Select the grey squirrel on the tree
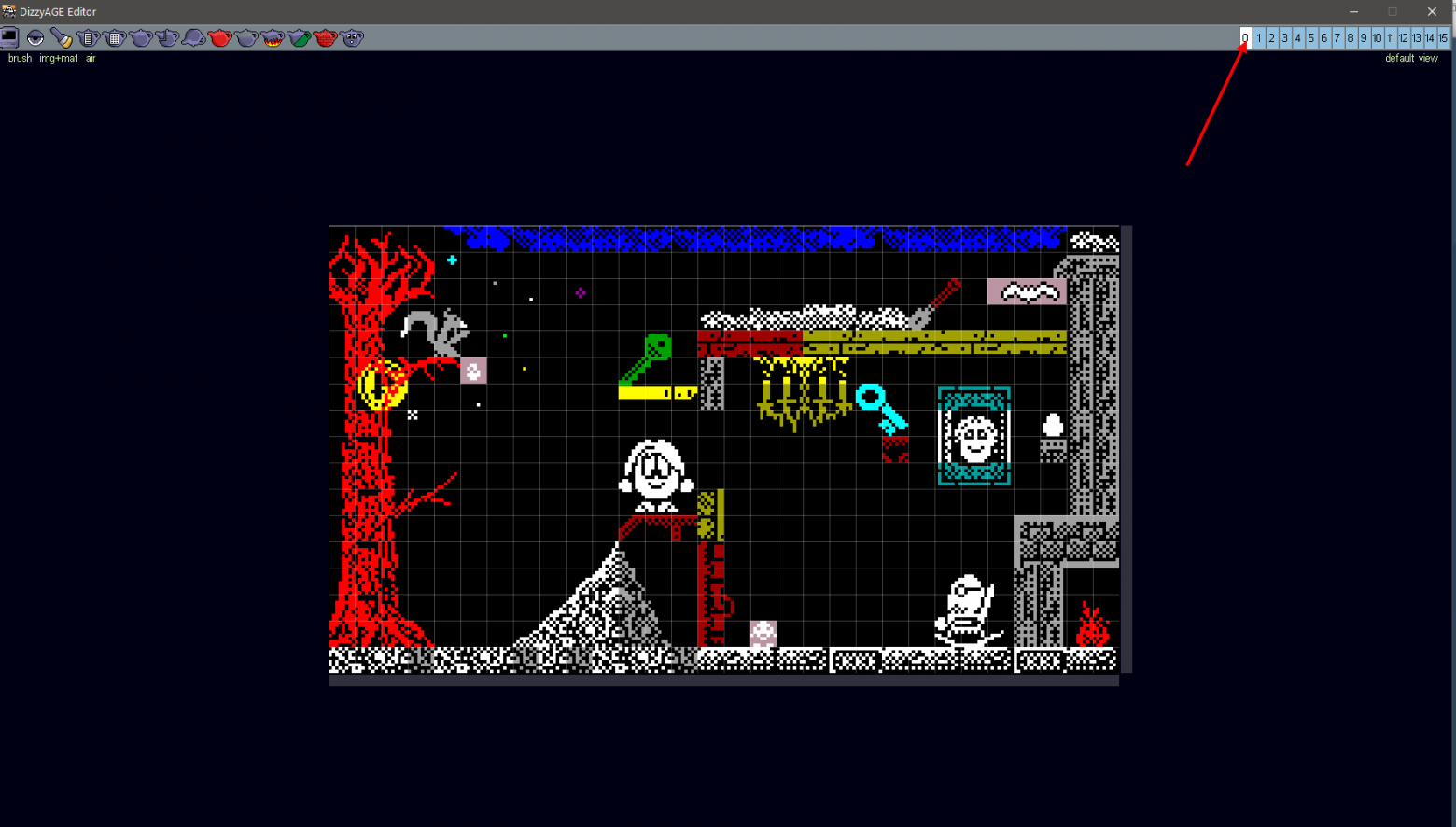 (x=435, y=334)
